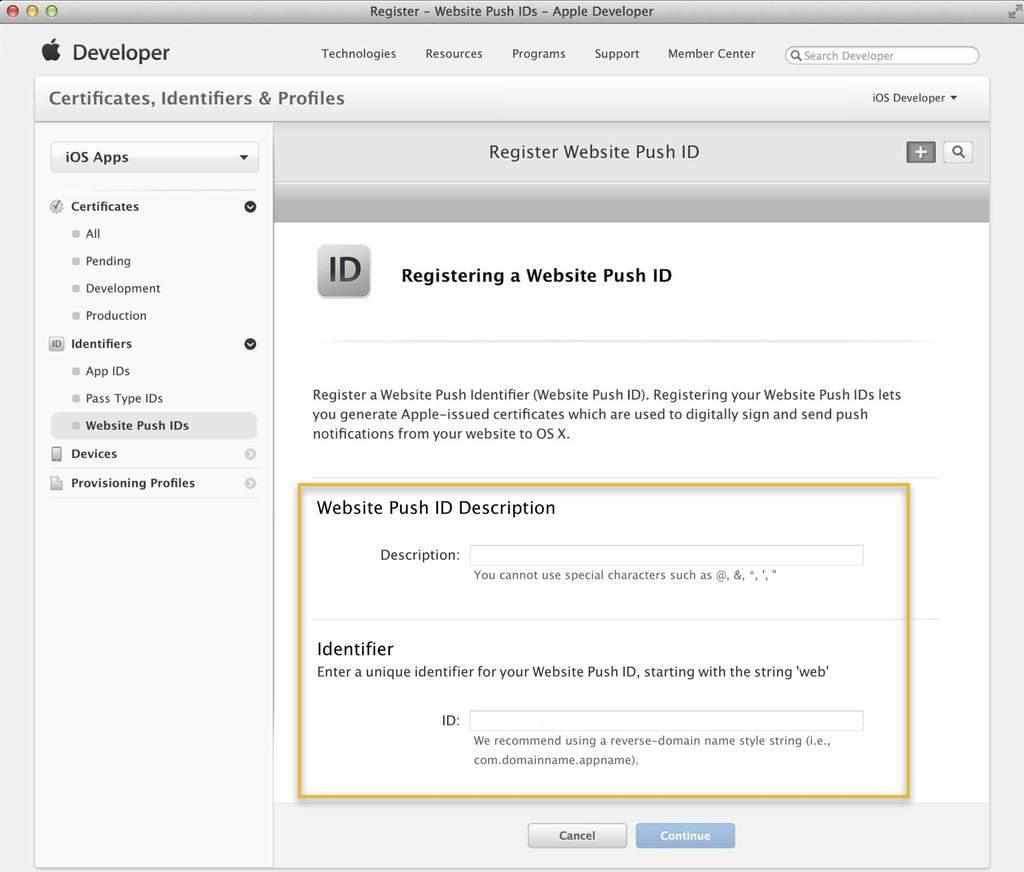
Task: Open the Resources menu
Action: coord(454,54)
